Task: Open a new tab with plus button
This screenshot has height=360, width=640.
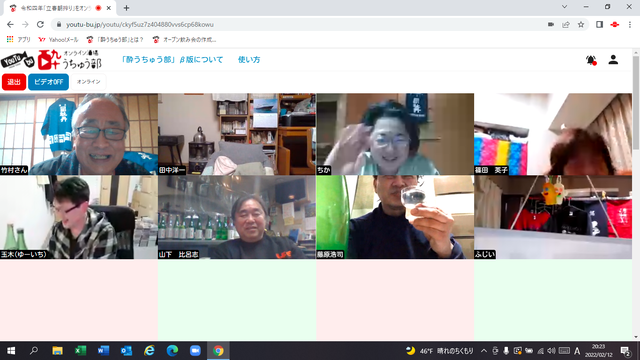Action: 126,8
